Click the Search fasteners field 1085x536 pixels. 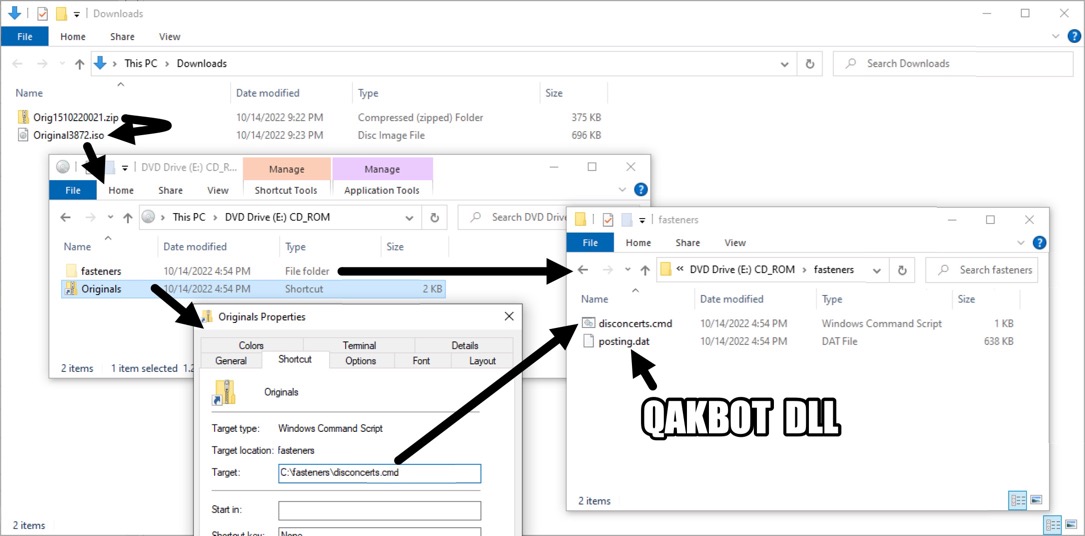coord(983,270)
